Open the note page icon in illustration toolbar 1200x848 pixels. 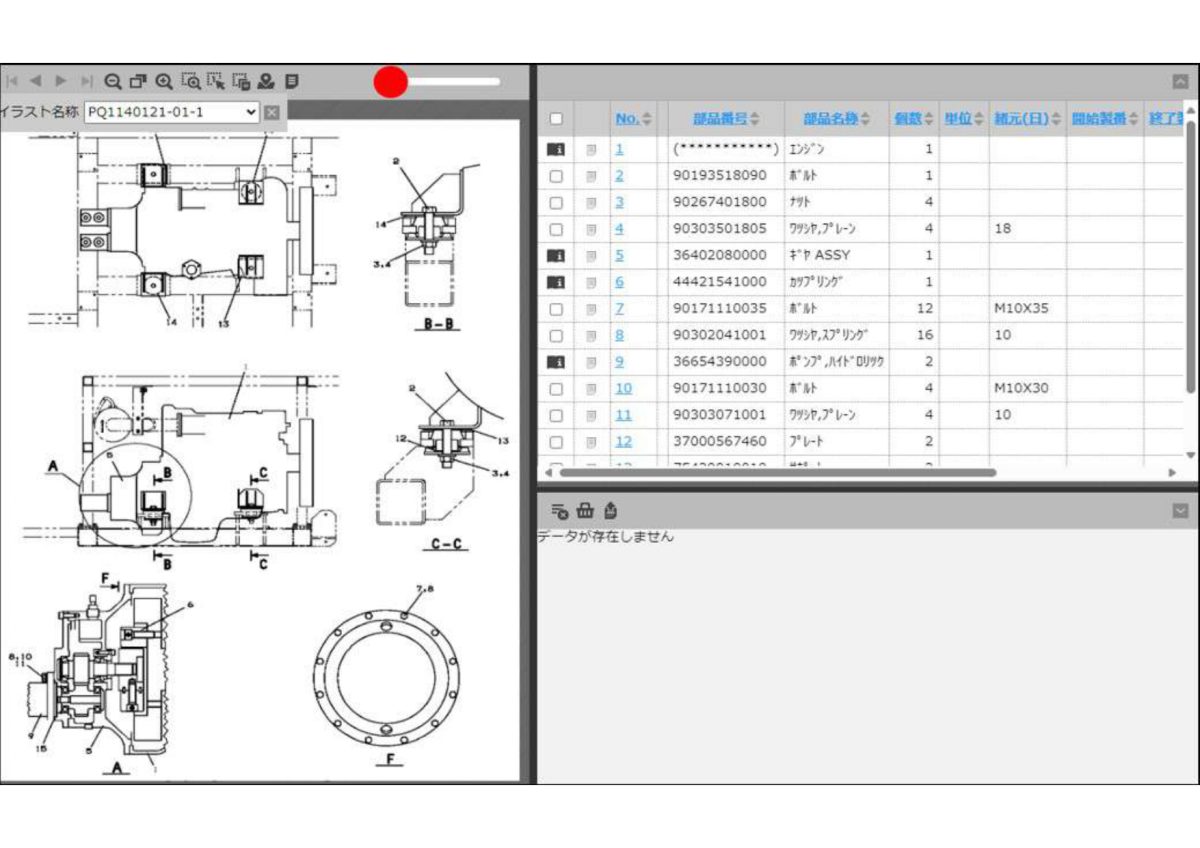[291, 81]
